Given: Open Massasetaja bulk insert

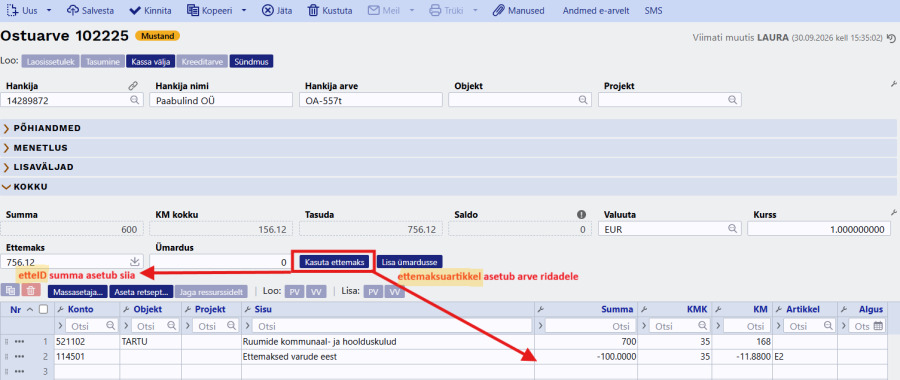Looking at the screenshot, I should pyautogui.click(x=77, y=292).
